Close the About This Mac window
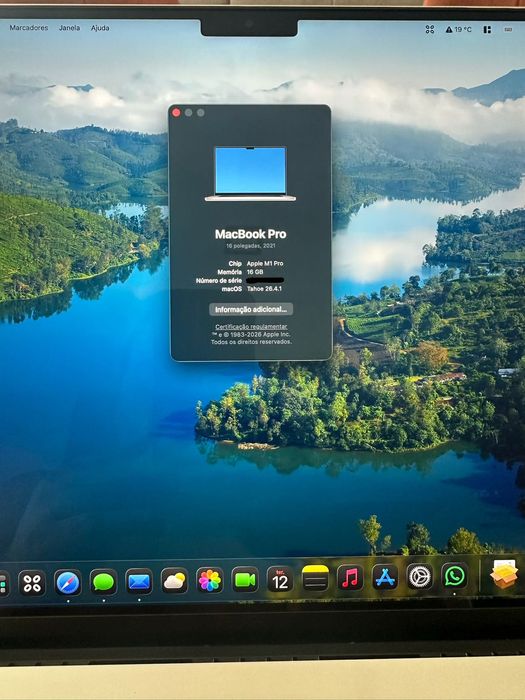 [176, 112]
